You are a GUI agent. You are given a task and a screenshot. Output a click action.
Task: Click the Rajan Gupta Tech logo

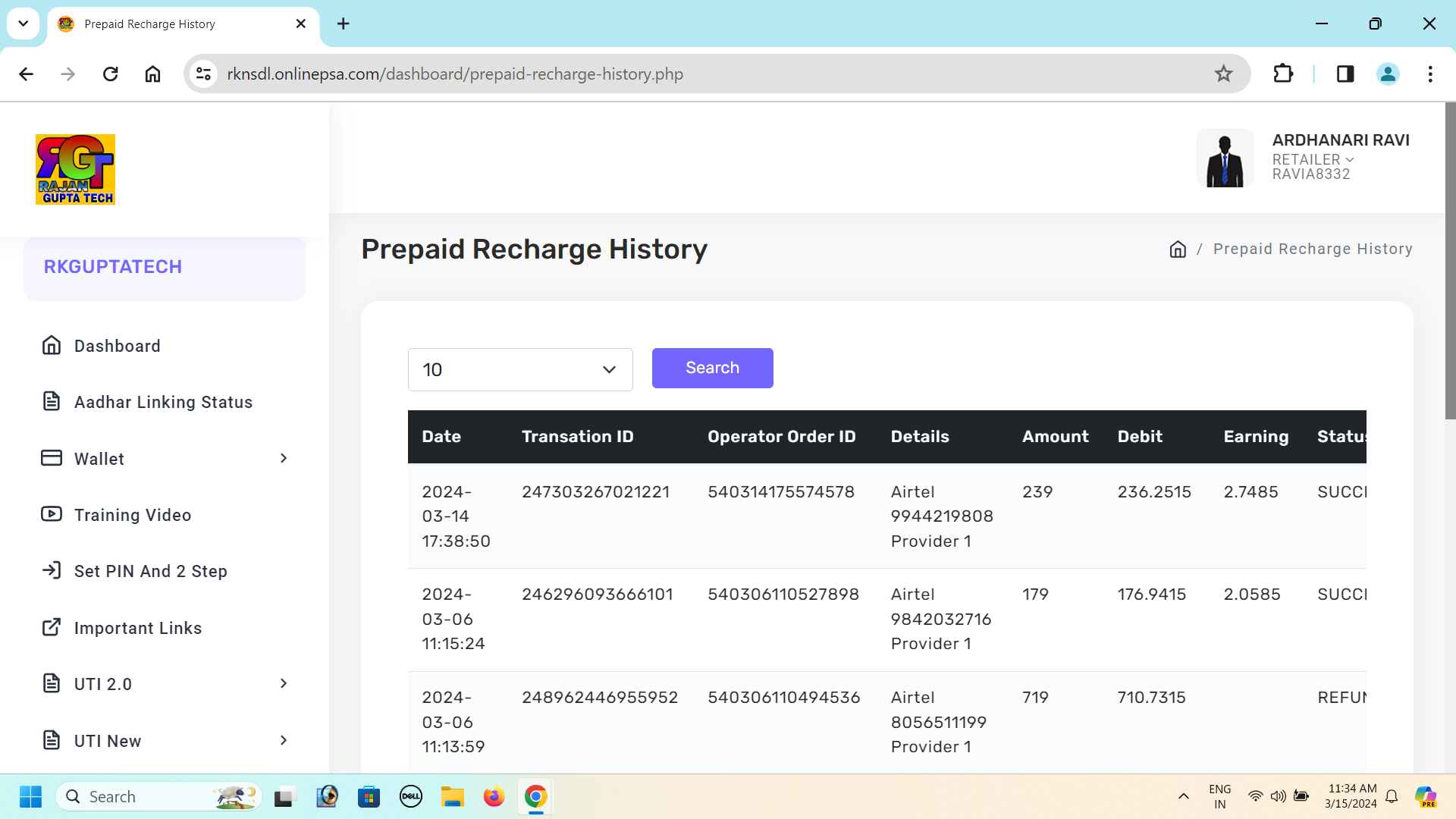pyautogui.click(x=75, y=169)
